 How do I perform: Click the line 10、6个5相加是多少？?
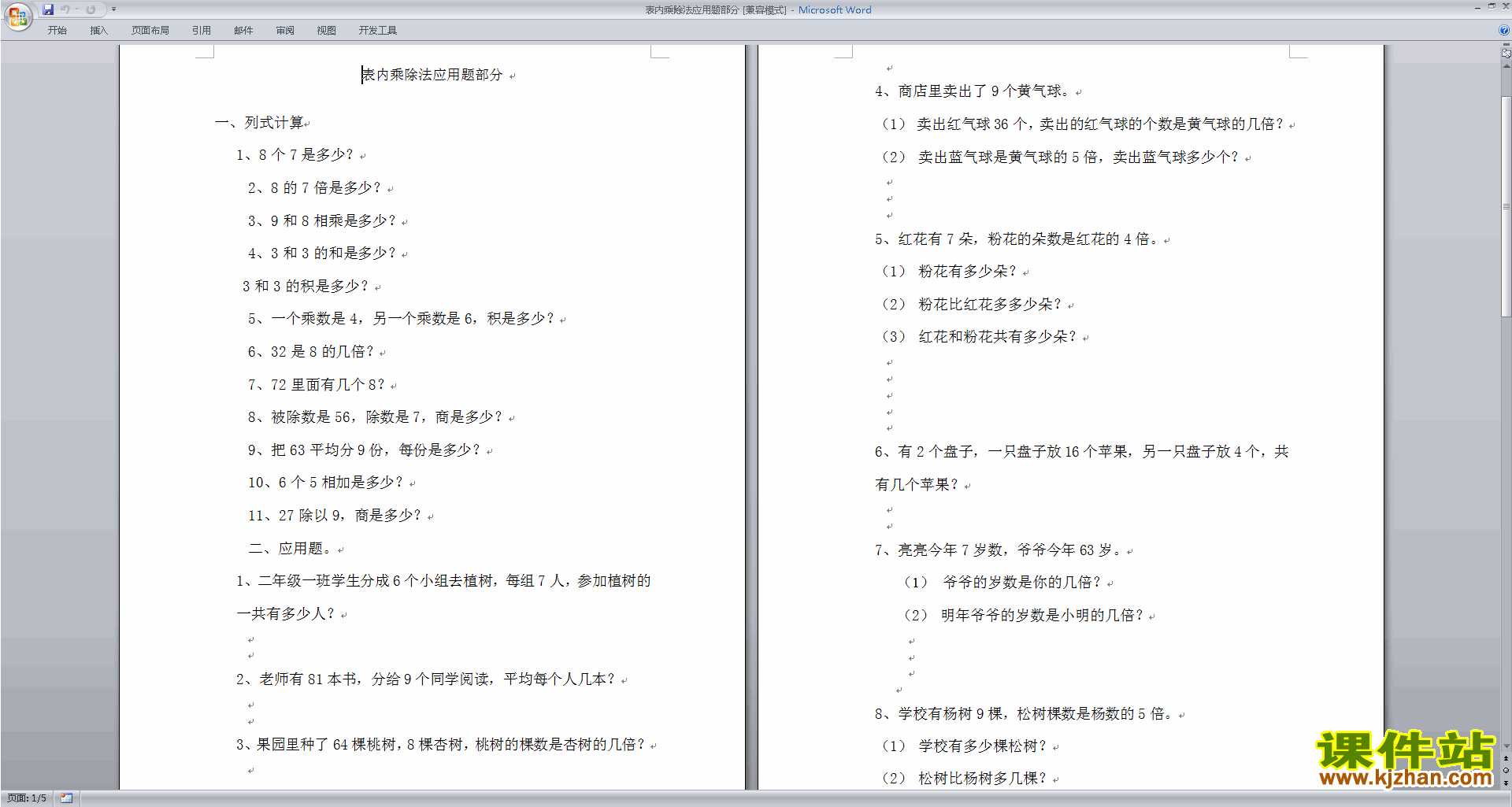pyautogui.click(x=326, y=483)
